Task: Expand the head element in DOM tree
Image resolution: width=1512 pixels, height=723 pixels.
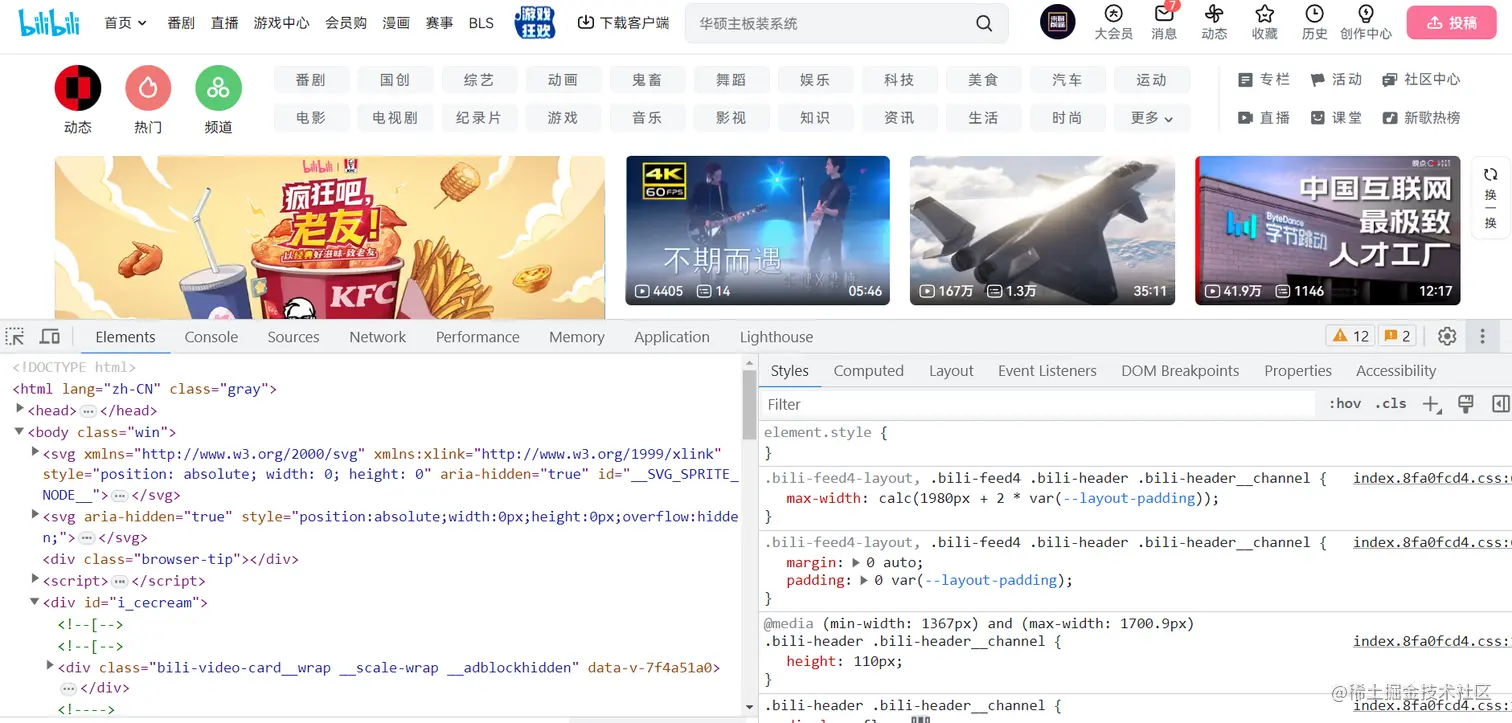Action: 20,410
